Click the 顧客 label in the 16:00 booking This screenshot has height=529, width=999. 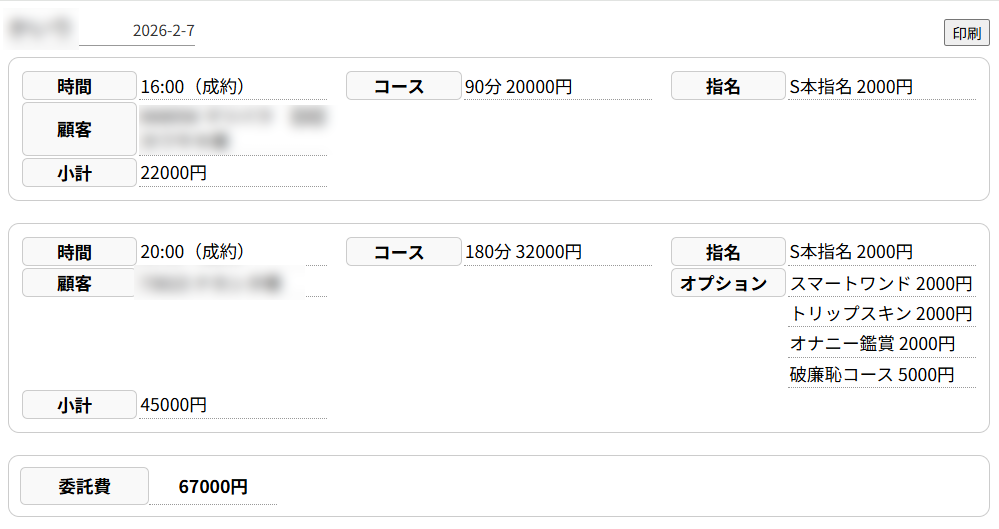[x=79, y=130]
